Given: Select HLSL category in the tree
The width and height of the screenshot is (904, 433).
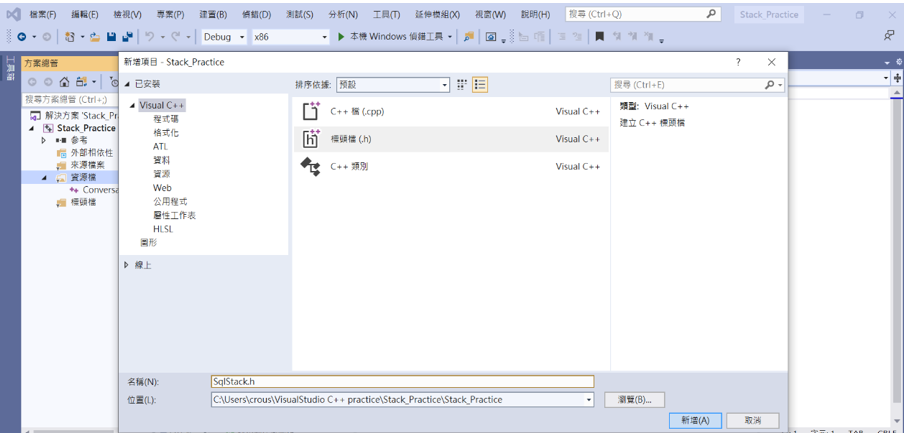Looking at the screenshot, I should (x=163, y=229).
